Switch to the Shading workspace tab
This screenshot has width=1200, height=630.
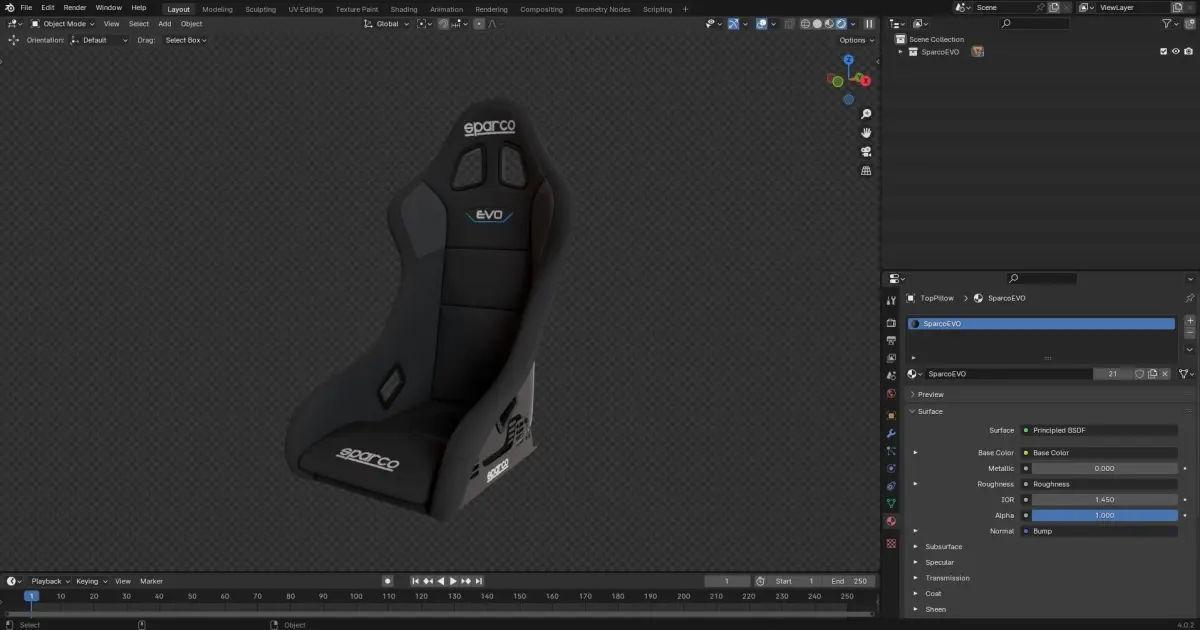click(x=404, y=9)
